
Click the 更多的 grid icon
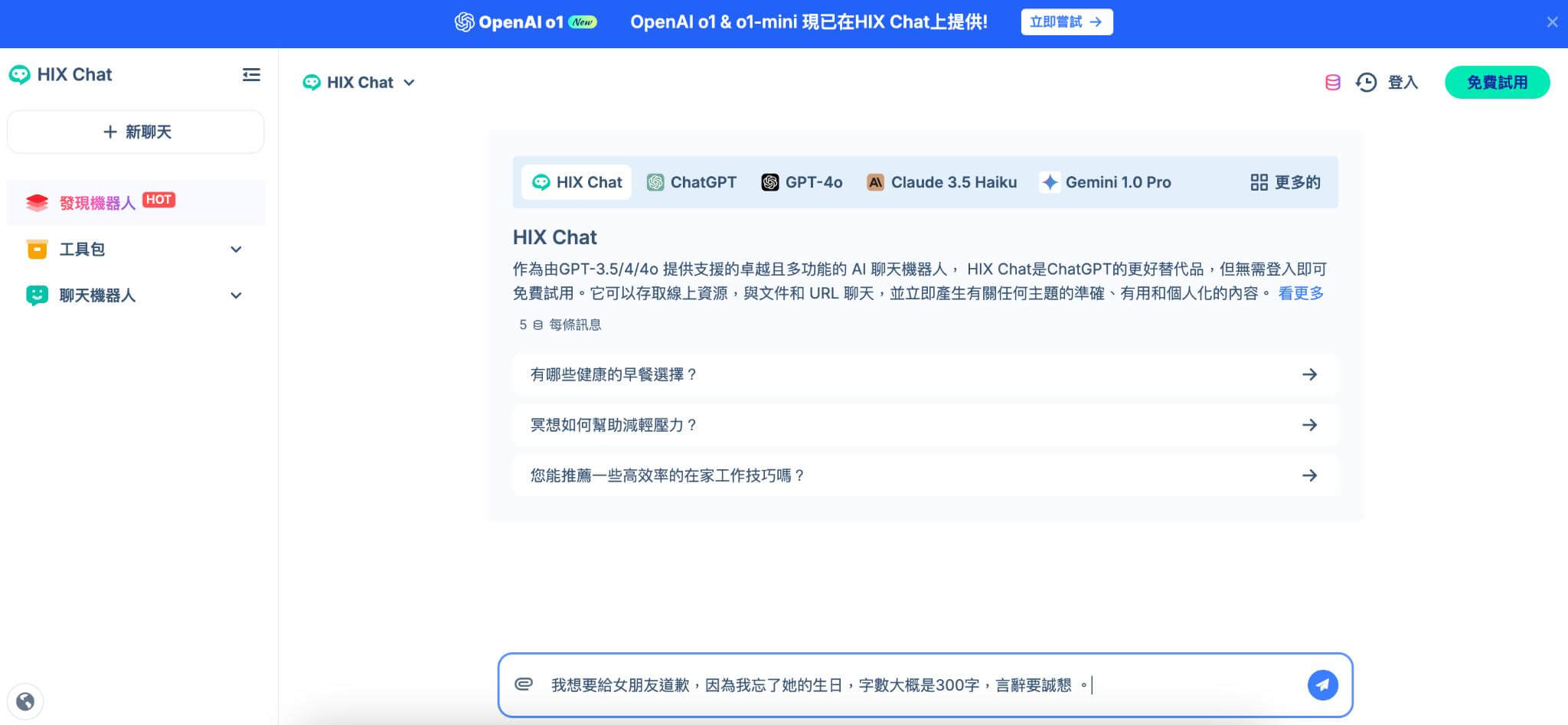pyautogui.click(x=1259, y=182)
